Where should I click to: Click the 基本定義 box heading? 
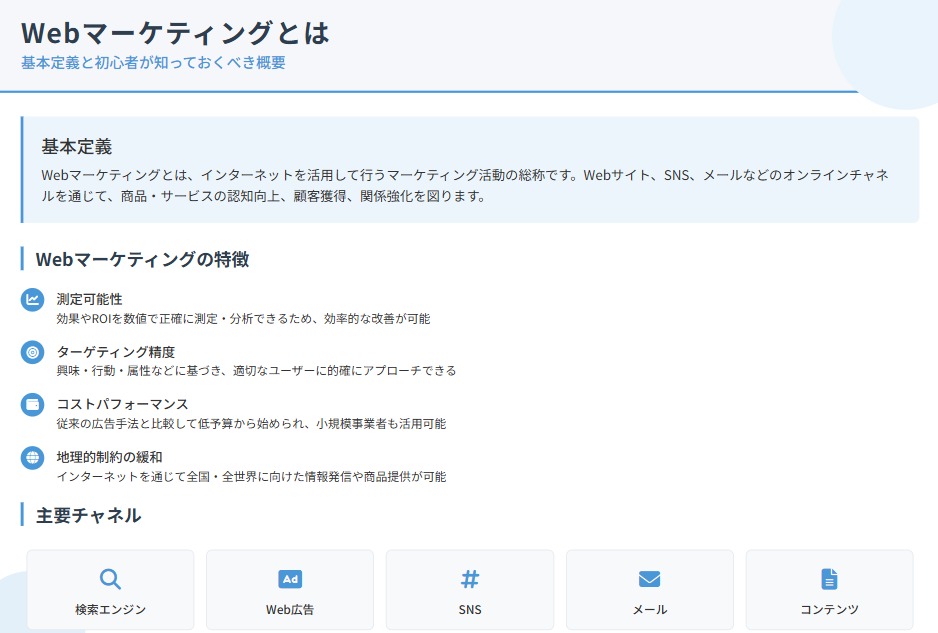(x=76, y=147)
